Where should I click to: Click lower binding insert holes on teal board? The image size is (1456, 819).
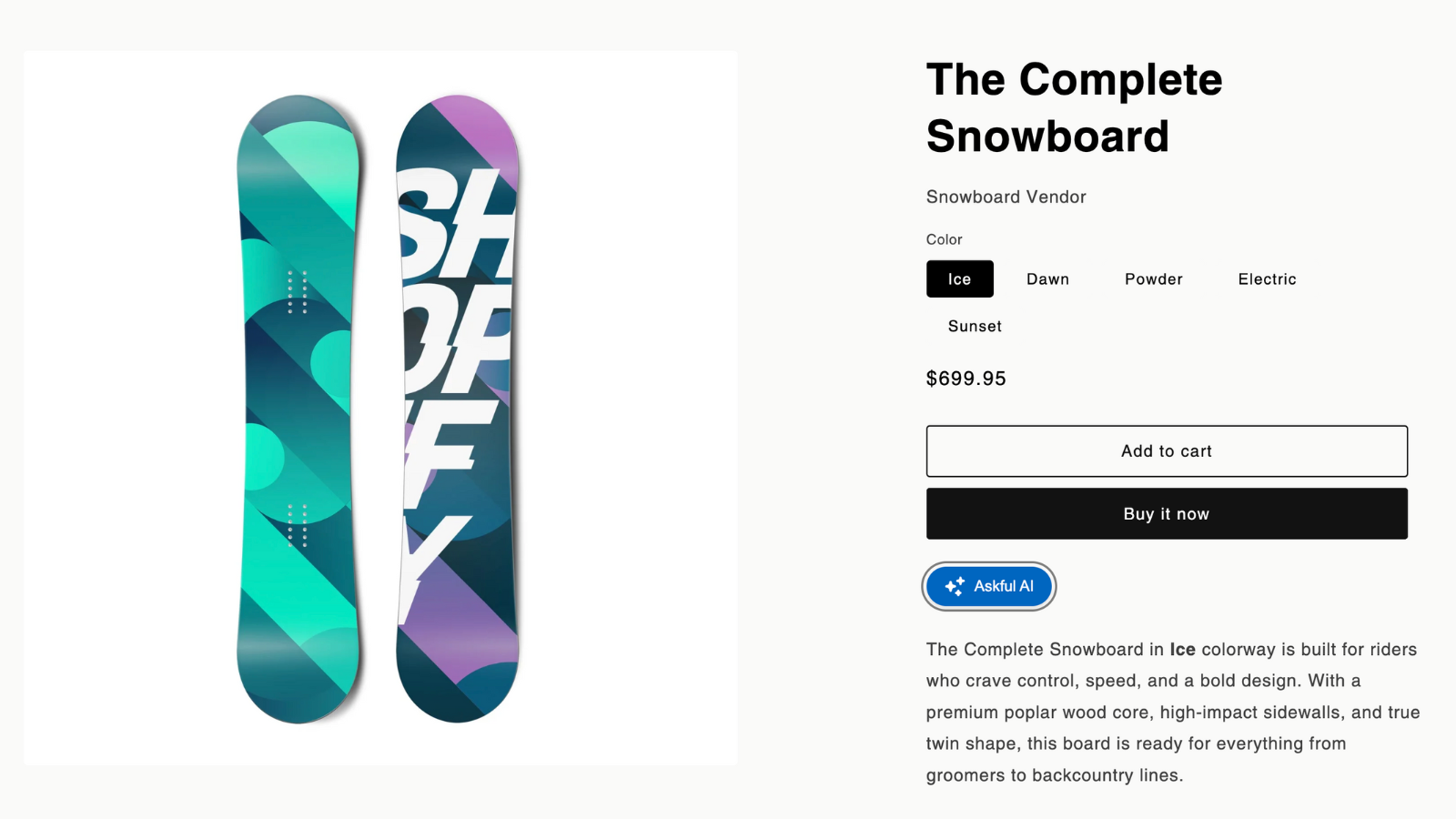coord(297,525)
